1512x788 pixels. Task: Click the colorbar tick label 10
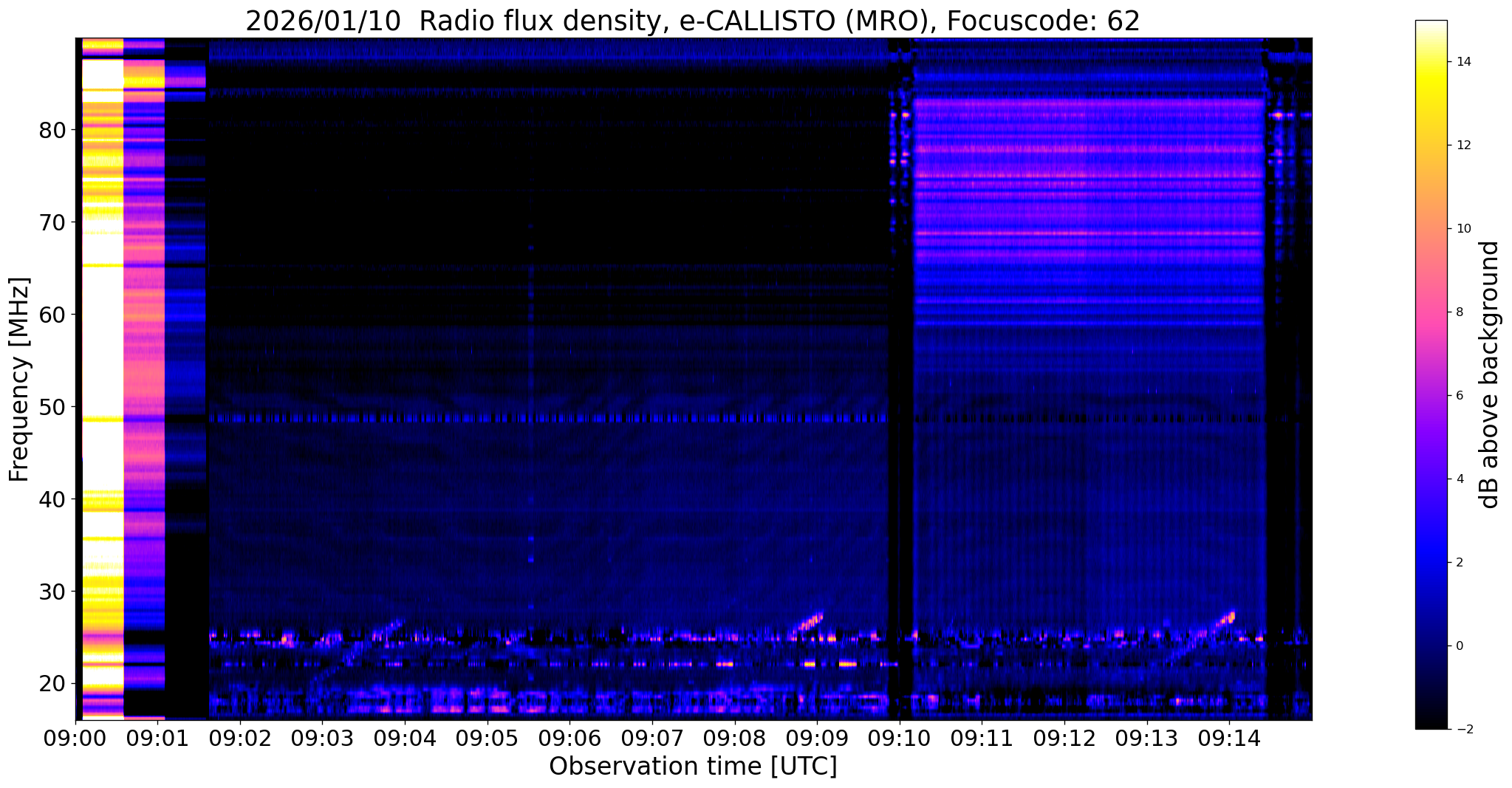[1463, 229]
